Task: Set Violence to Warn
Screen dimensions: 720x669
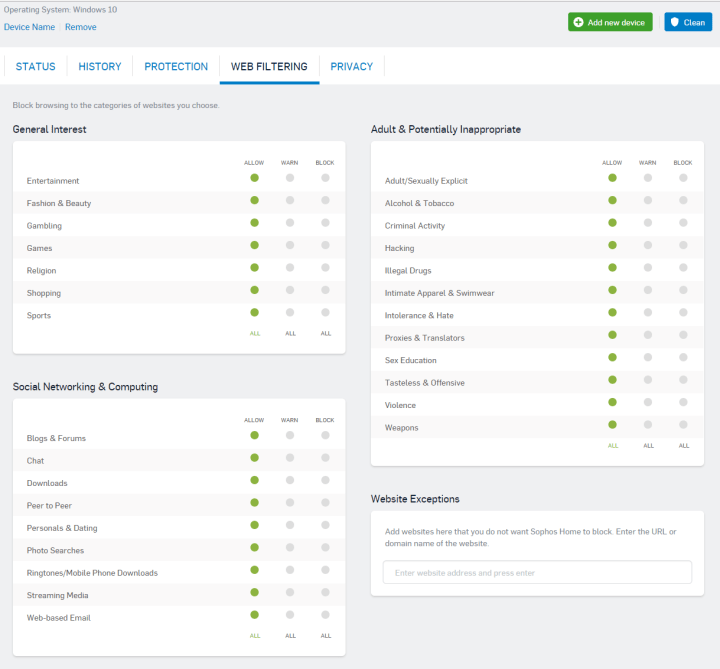Action: coord(648,402)
